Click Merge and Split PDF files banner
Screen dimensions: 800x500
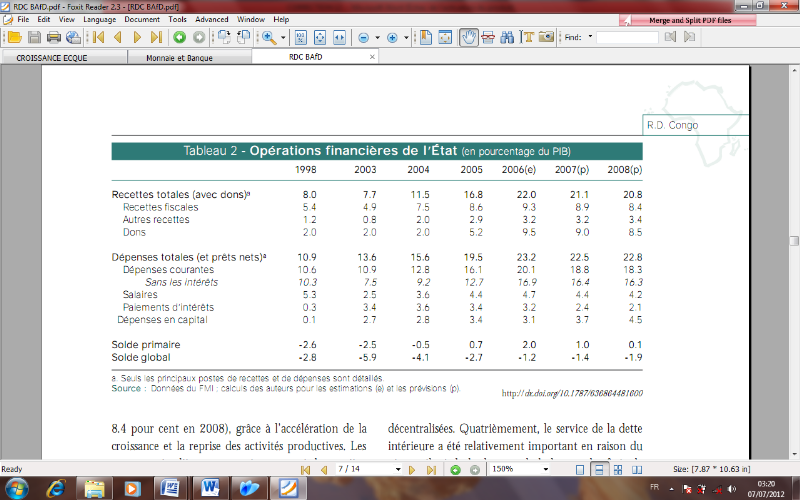688,20
